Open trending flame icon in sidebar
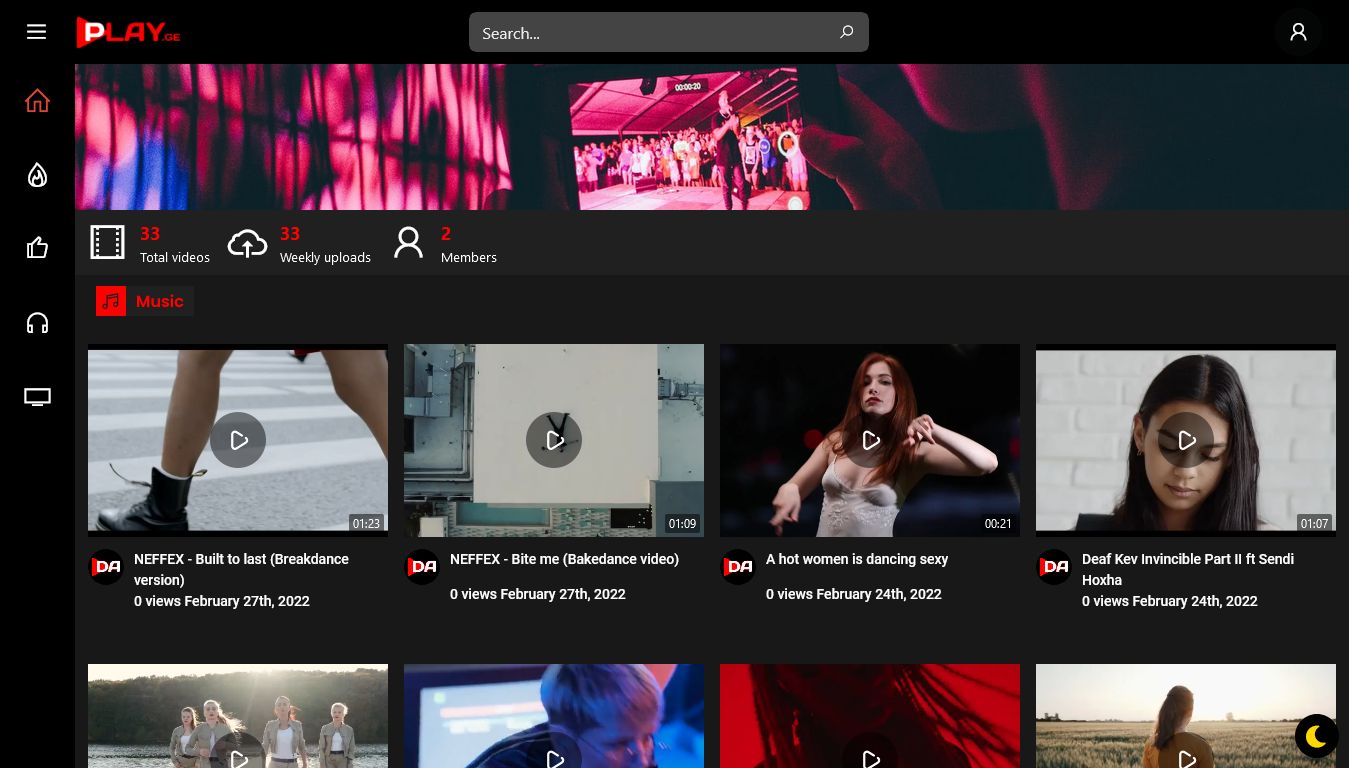The height and width of the screenshot is (768, 1349). 37,175
